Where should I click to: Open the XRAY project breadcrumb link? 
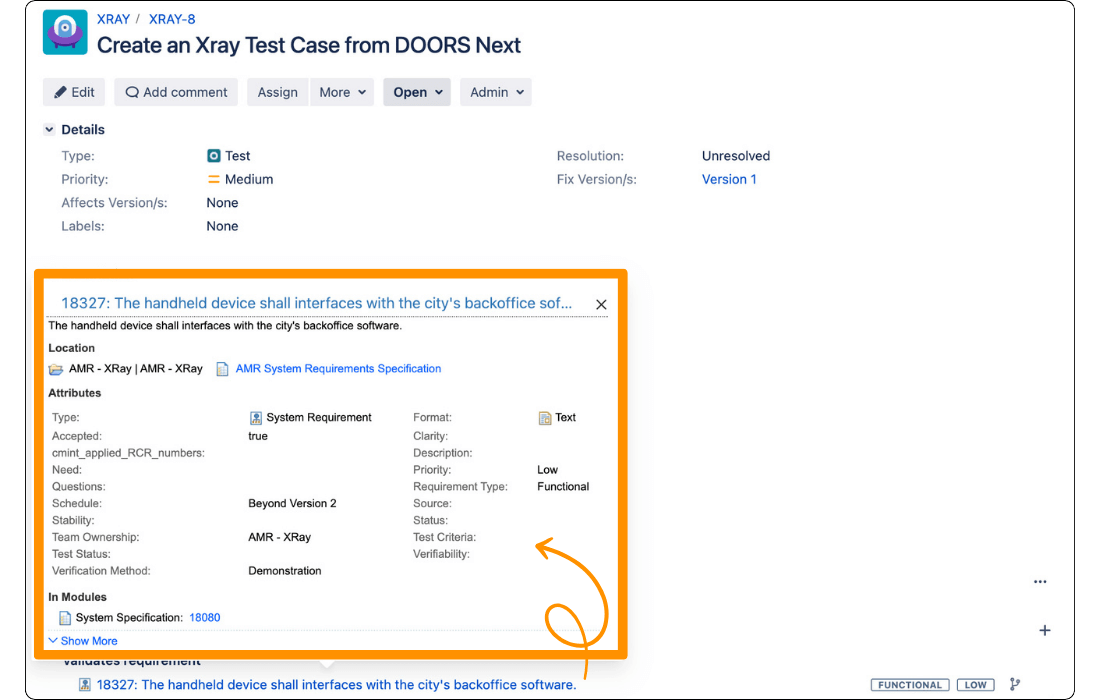click(x=113, y=19)
